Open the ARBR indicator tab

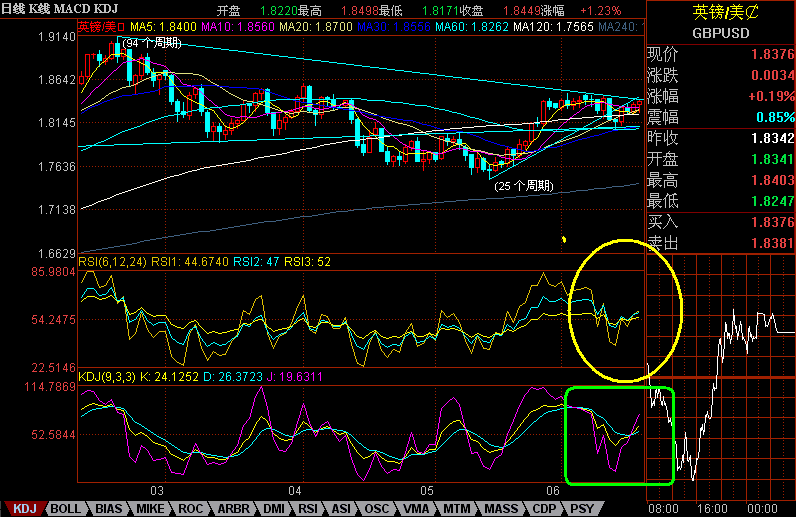[x=234, y=509]
